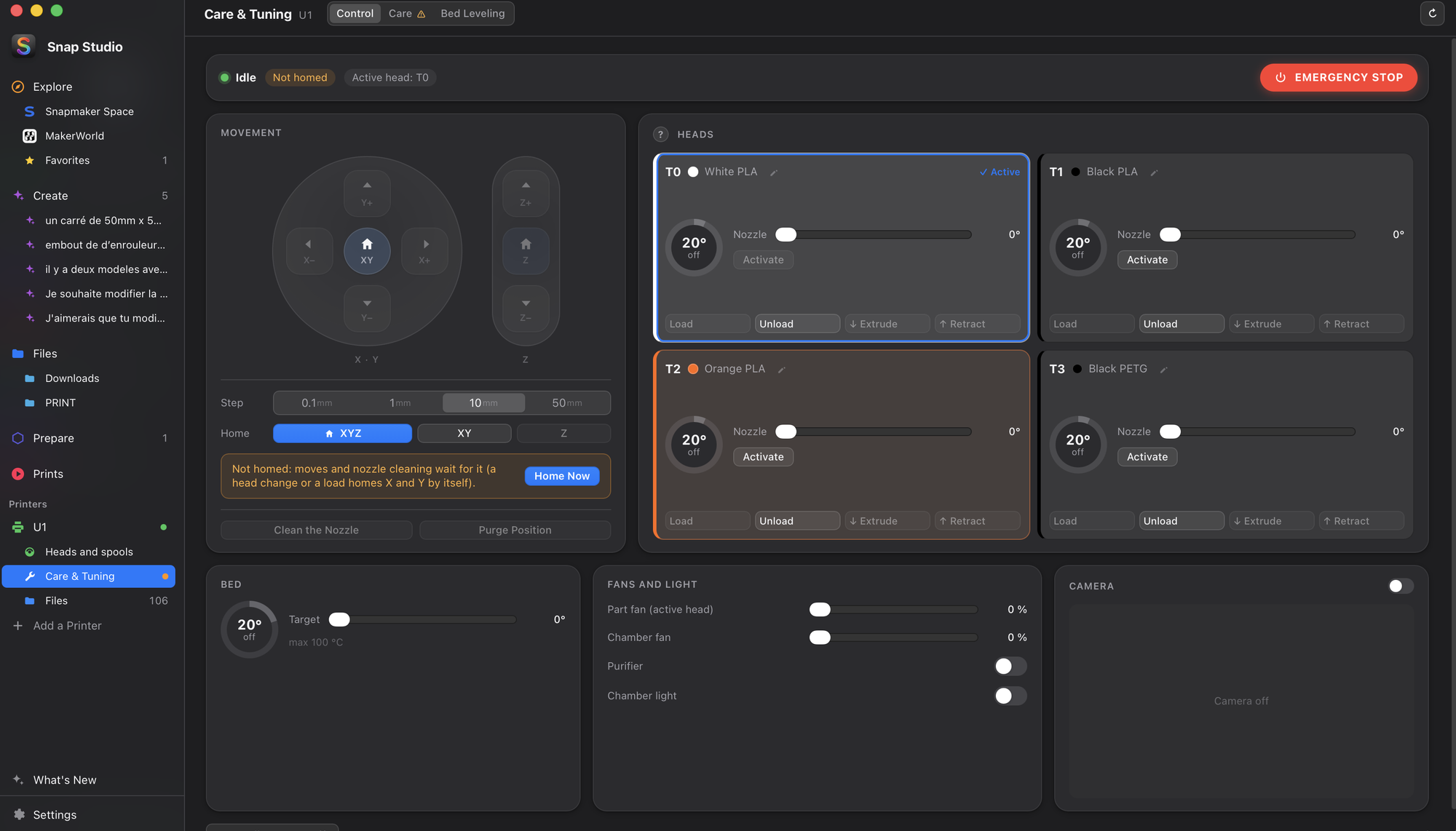The height and width of the screenshot is (831, 1456).
Task: Select the 0.1mm step size
Action: [x=317, y=402]
